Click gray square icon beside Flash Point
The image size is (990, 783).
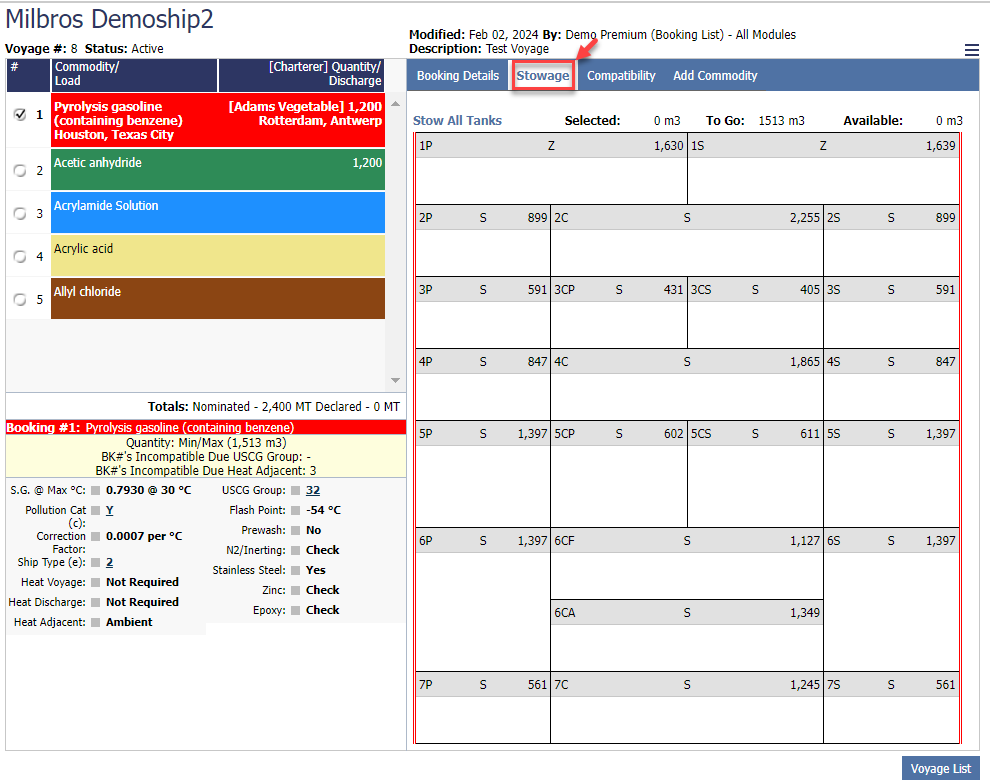(295, 510)
